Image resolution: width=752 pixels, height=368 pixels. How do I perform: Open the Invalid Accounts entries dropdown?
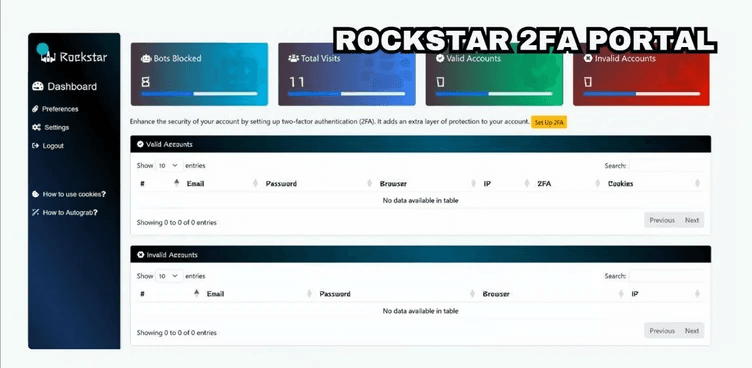point(168,276)
